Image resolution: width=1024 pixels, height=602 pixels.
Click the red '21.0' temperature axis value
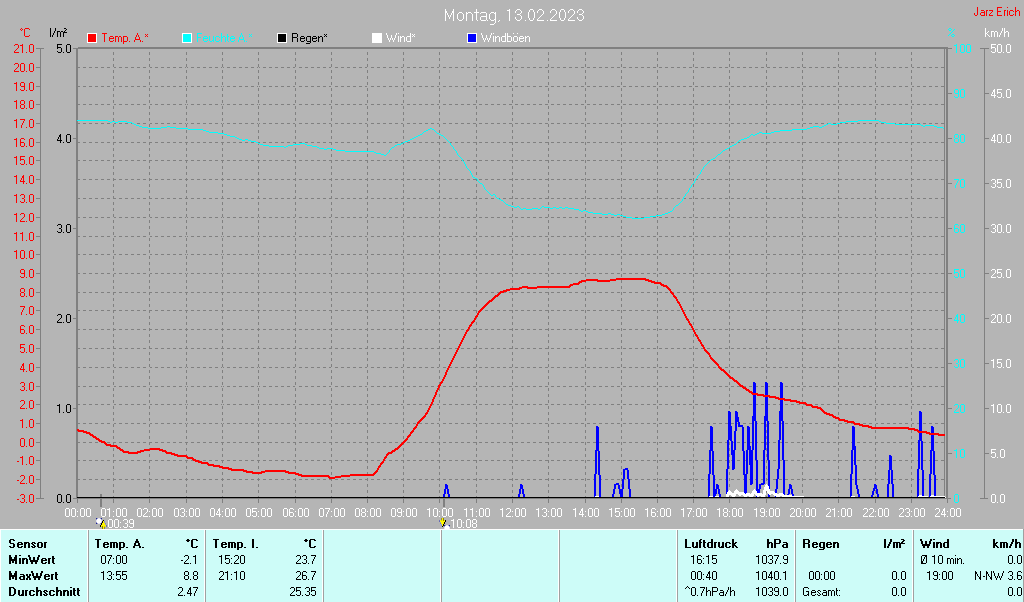[24, 49]
